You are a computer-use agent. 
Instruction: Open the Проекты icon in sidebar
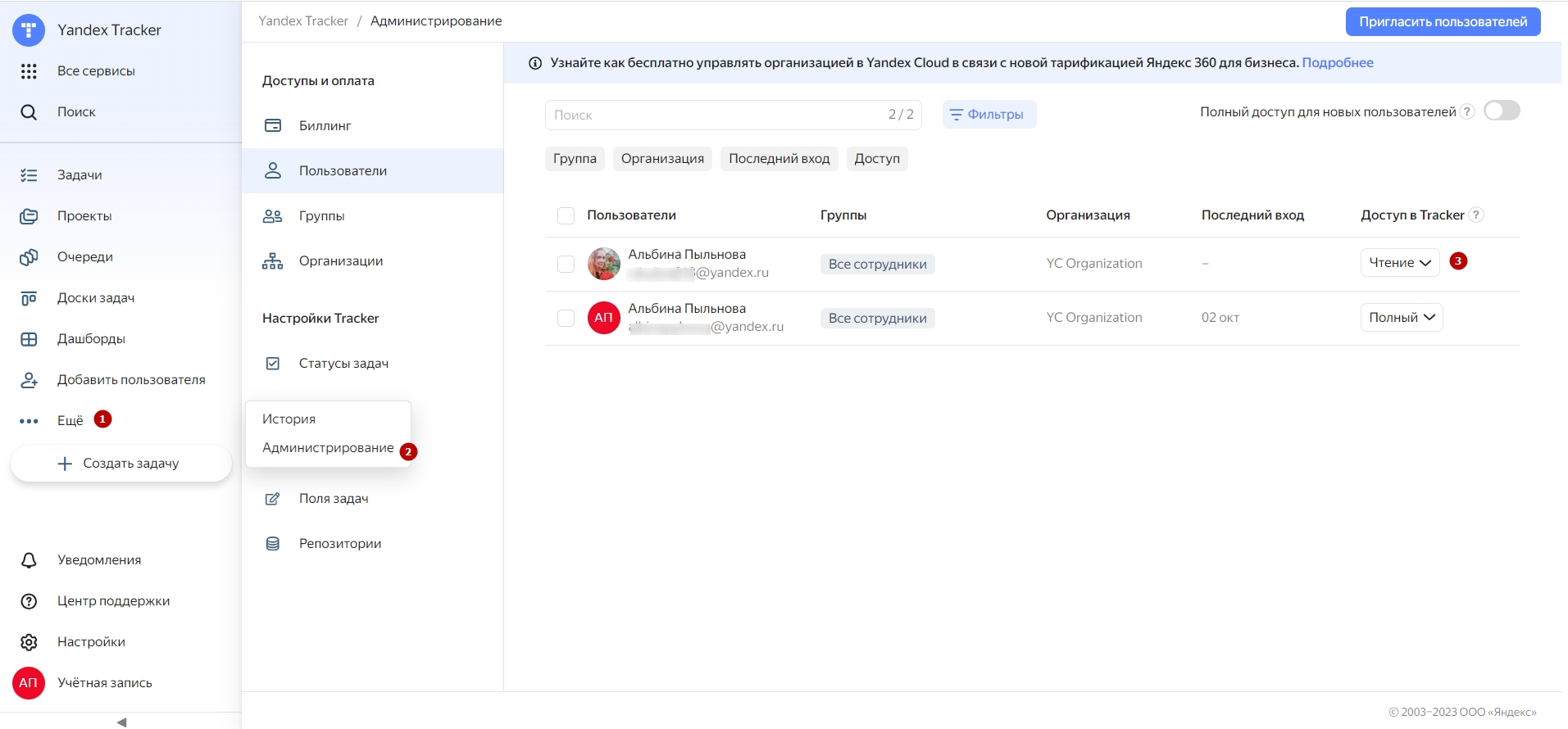(29, 215)
